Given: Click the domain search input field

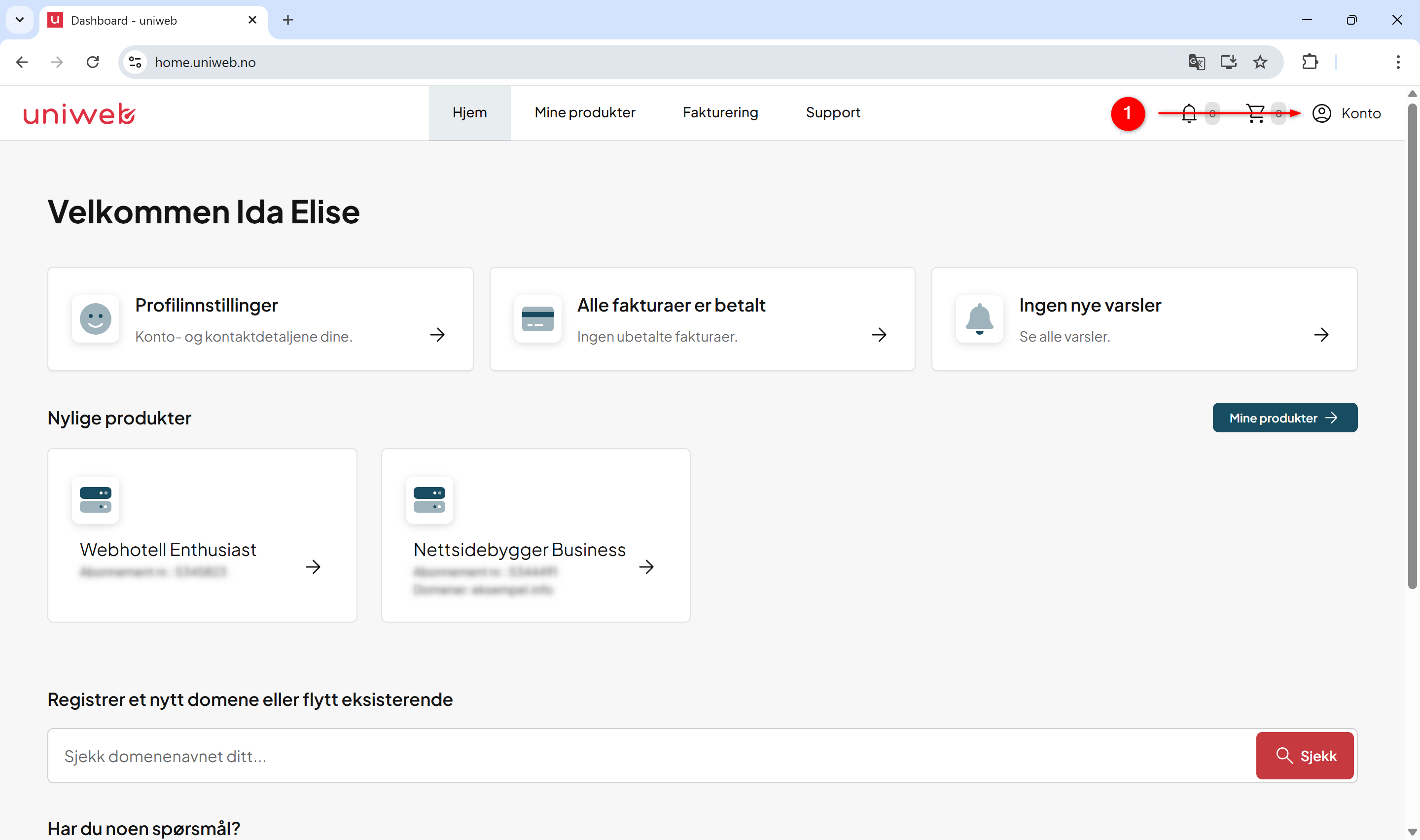Looking at the screenshot, I should point(651,756).
